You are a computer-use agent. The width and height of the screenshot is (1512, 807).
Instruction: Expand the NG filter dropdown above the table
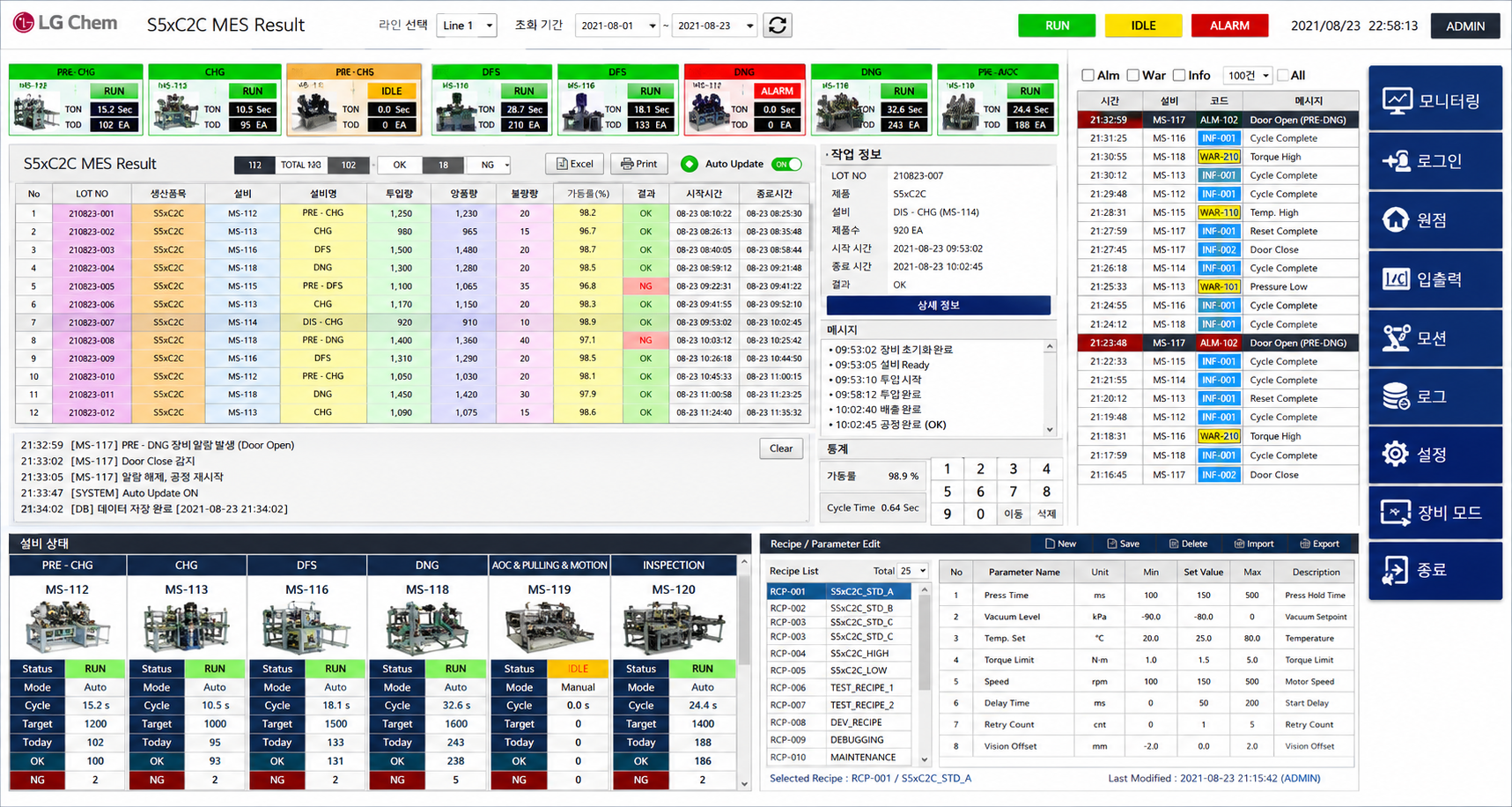click(x=489, y=165)
